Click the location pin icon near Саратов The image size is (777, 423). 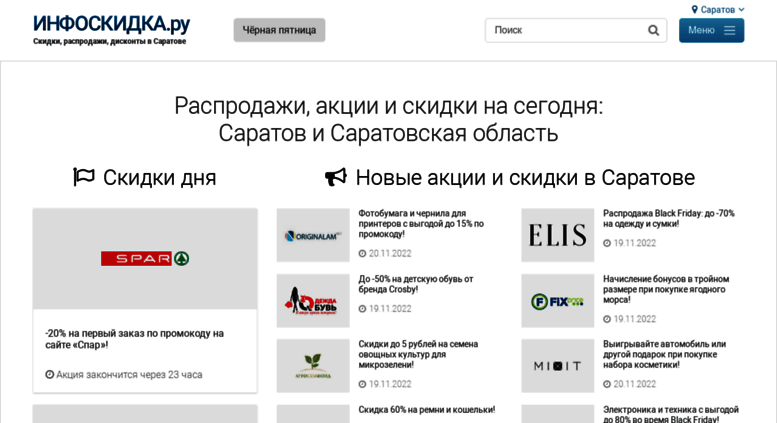[x=694, y=9]
